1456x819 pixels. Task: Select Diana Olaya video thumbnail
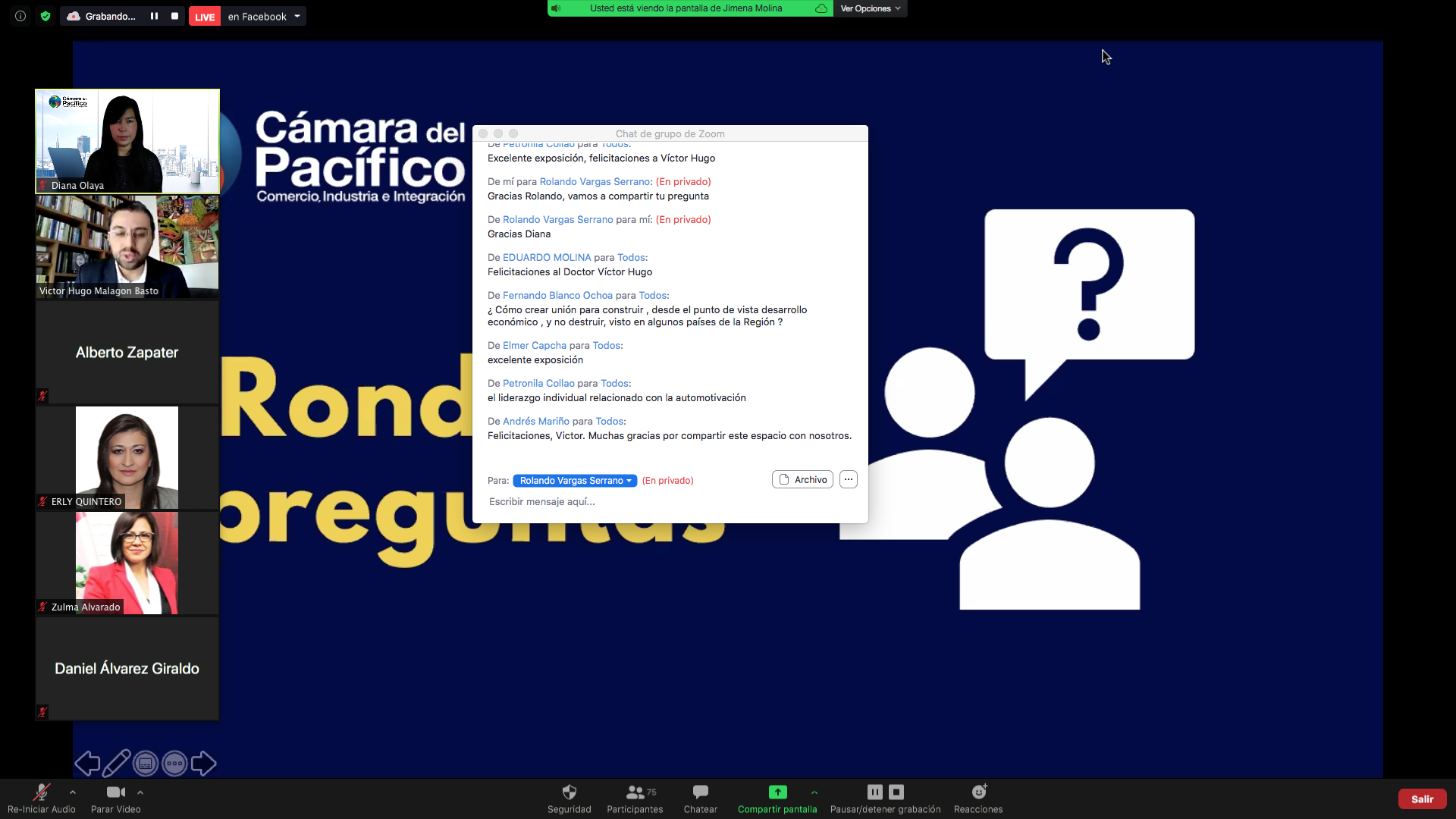click(127, 141)
